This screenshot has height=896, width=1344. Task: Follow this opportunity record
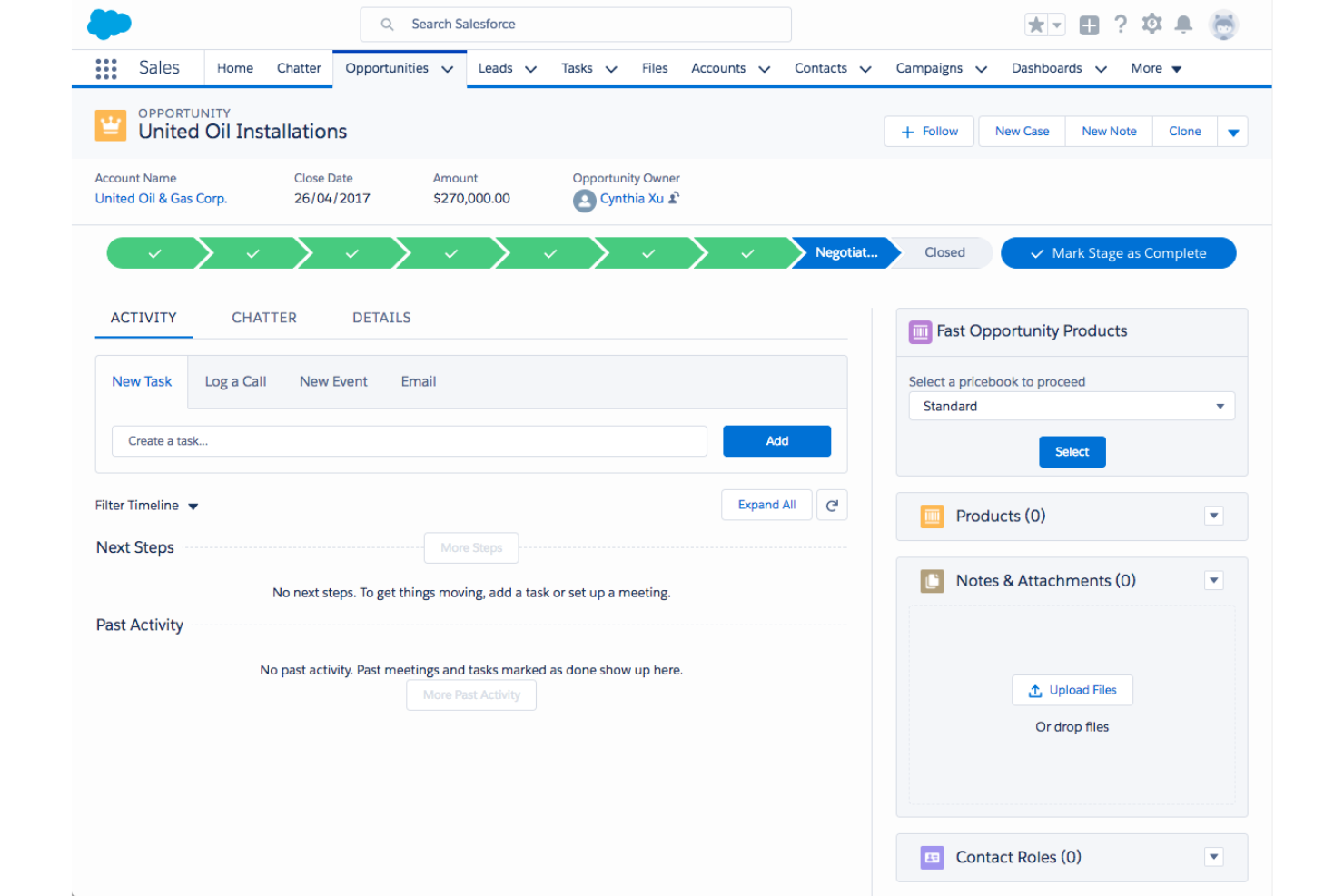click(x=928, y=131)
